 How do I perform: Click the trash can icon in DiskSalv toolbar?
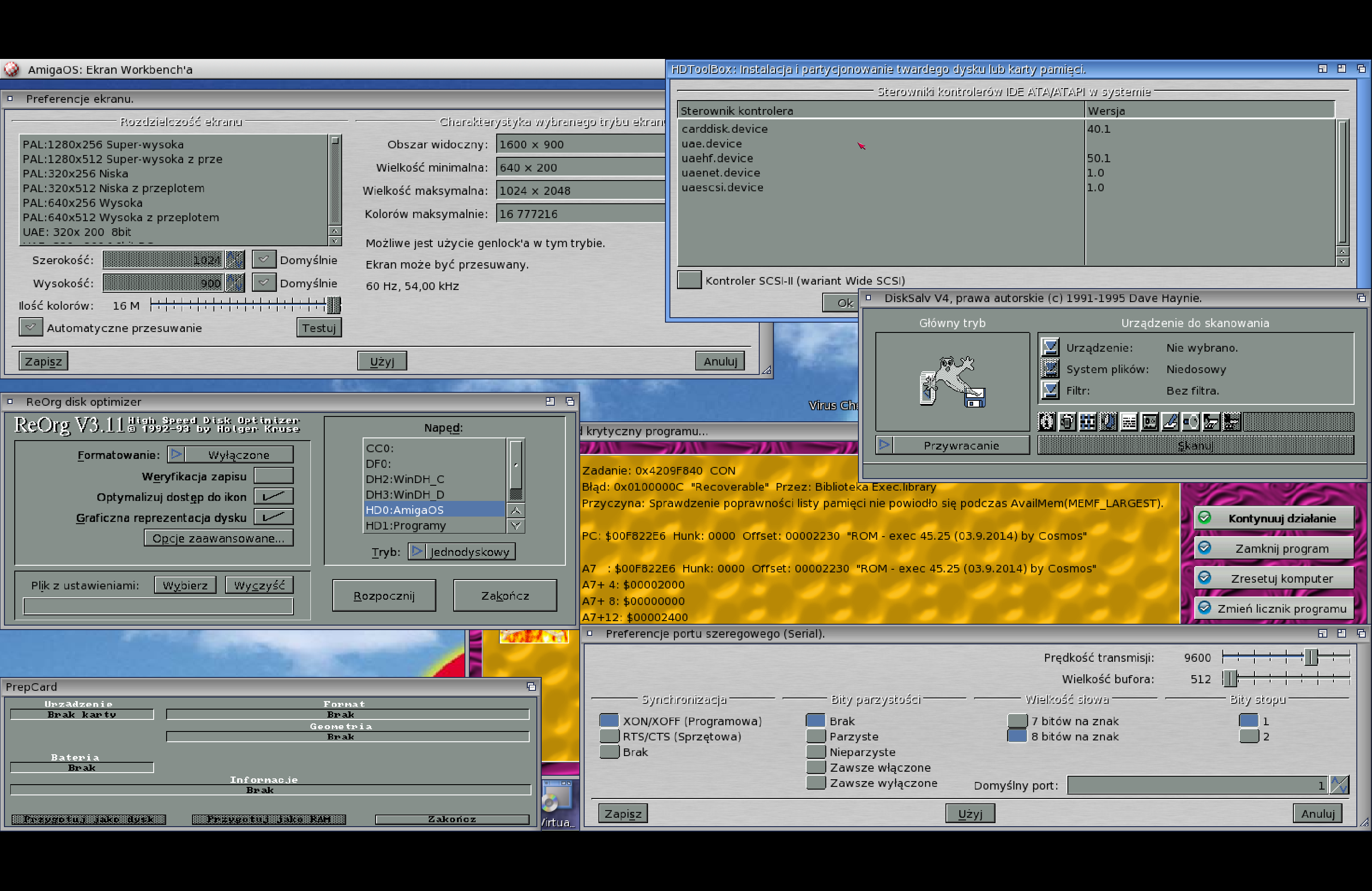click(1067, 422)
